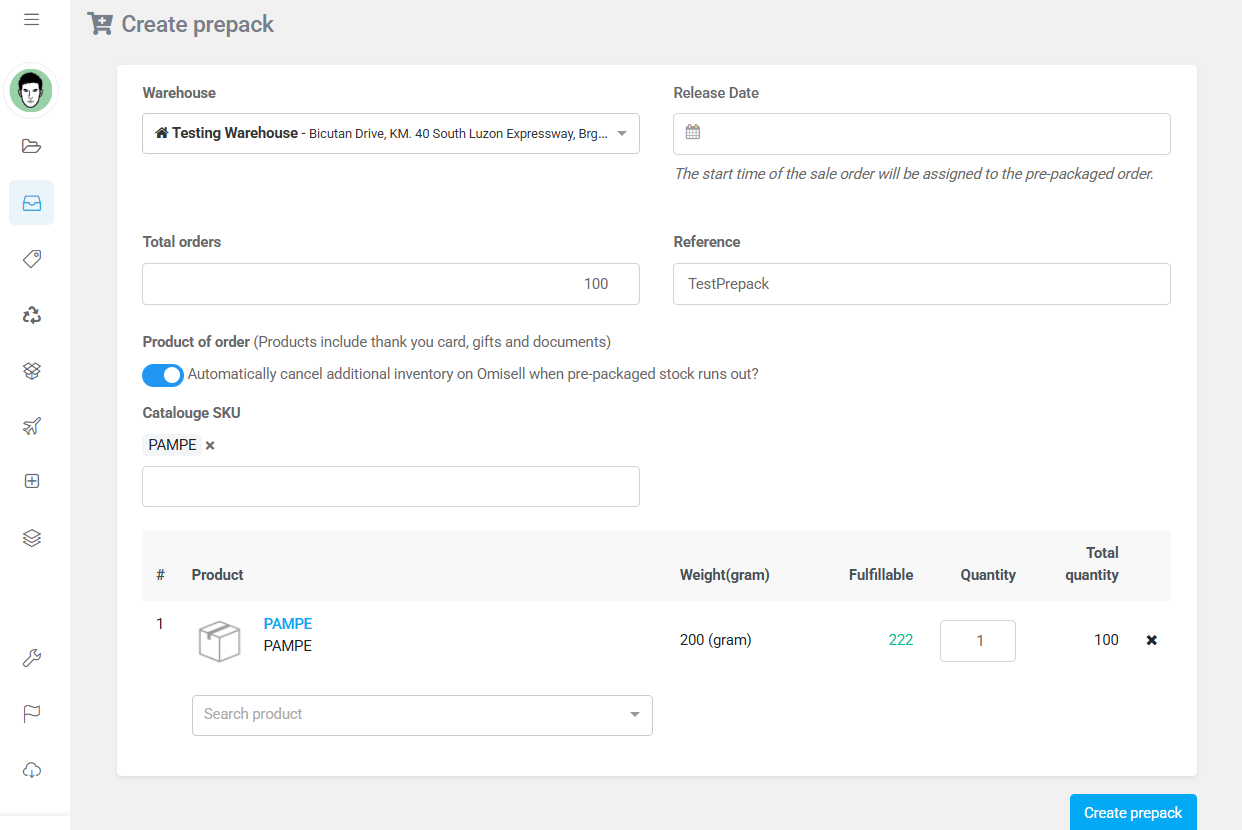This screenshot has width=1242, height=830.
Task: Delete the PAMPE product row
Action: pyautogui.click(x=1151, y=640)
